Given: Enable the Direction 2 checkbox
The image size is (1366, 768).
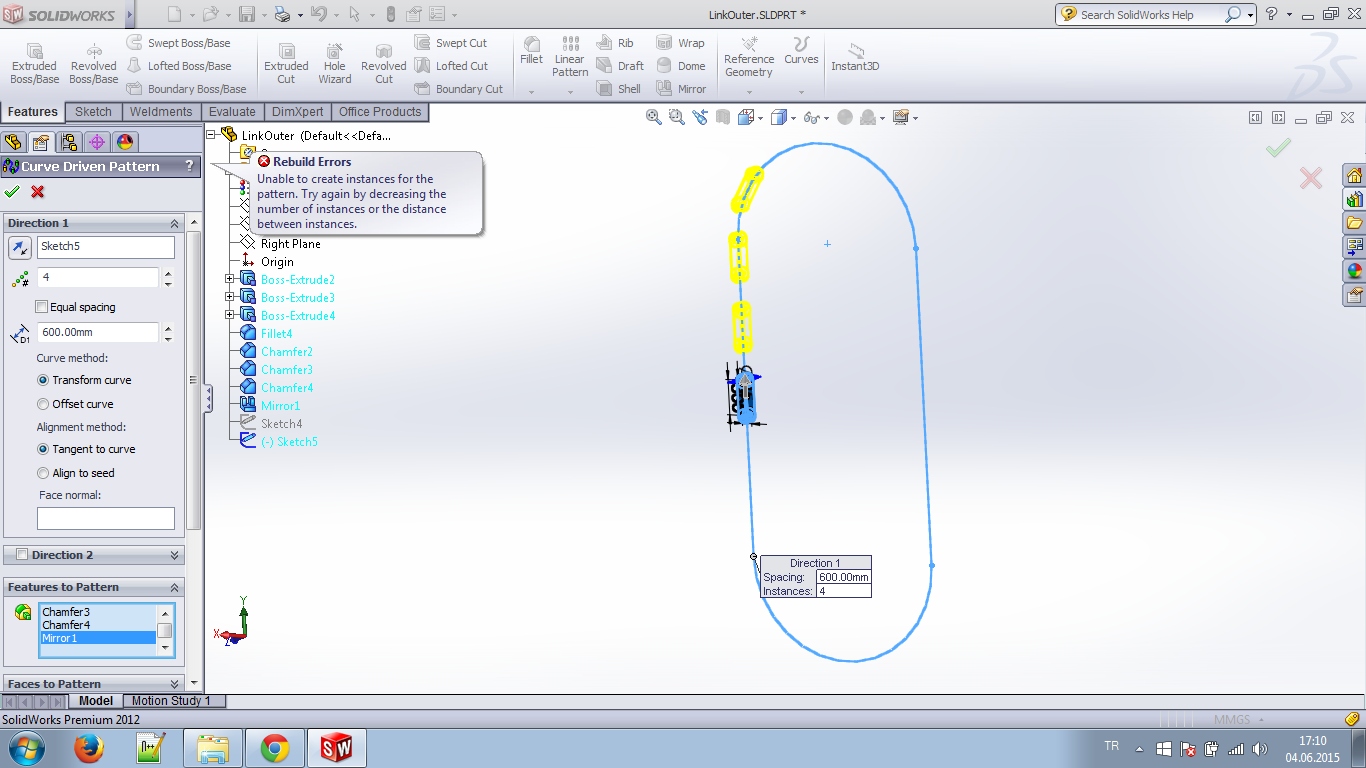Looking at the screenshot, I should point(22,555).
